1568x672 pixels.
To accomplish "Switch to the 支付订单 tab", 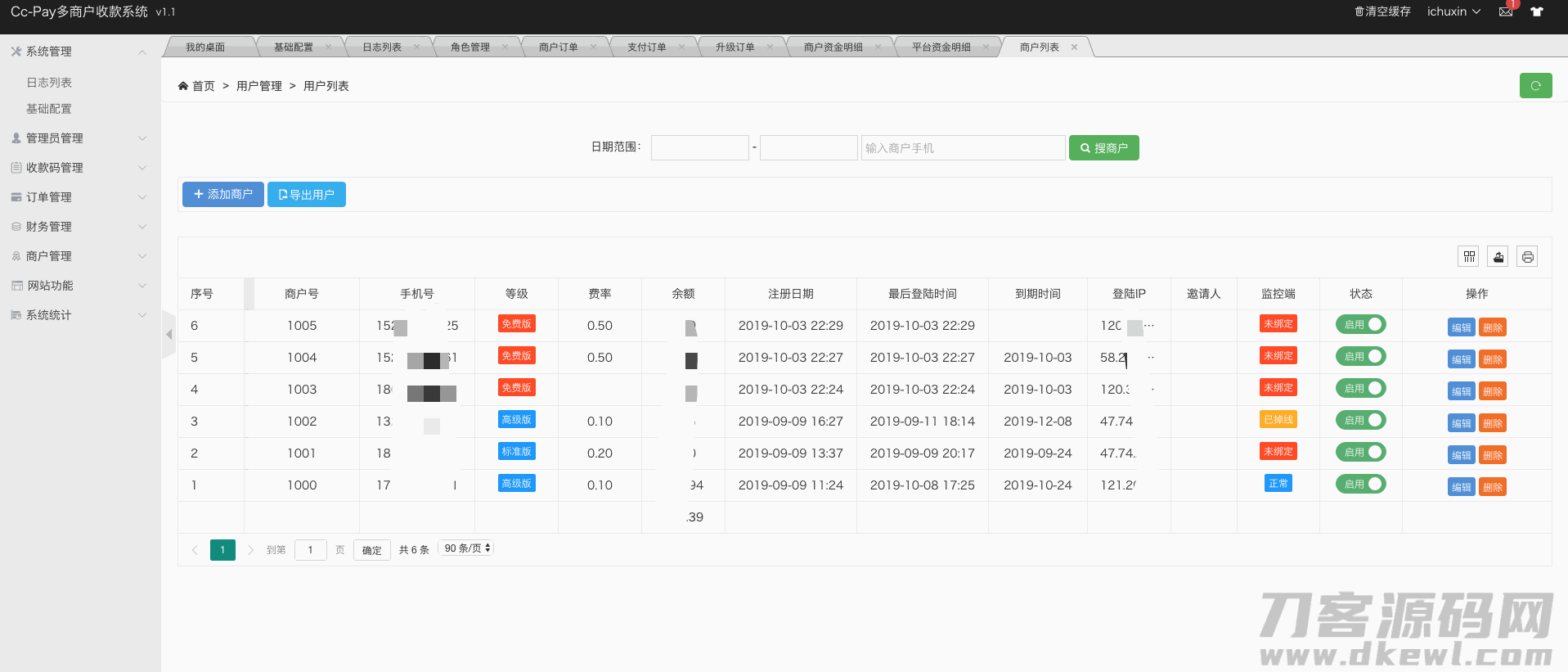I will coord(646,47).
